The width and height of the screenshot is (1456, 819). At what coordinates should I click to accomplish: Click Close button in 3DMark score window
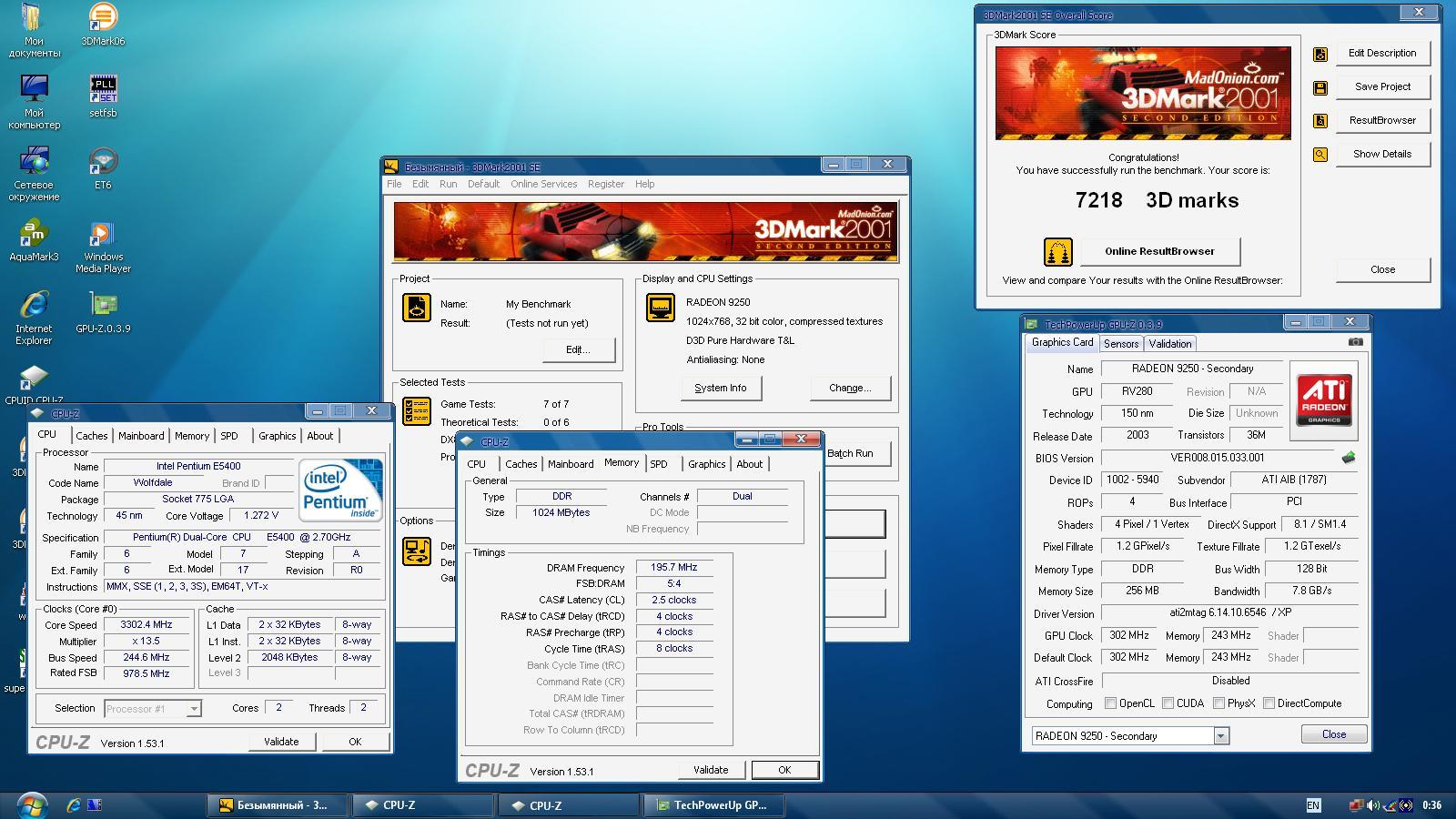(1382, 269)
